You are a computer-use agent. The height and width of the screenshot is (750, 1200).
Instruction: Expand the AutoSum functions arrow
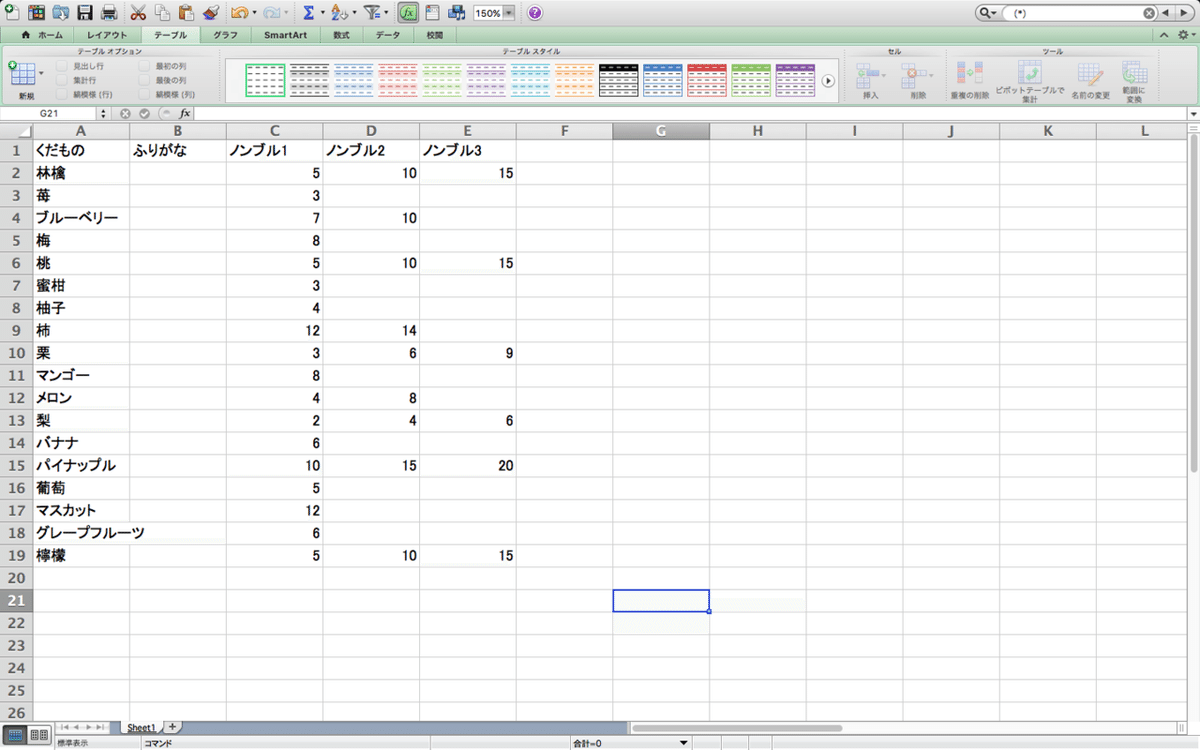coord(322,13)
